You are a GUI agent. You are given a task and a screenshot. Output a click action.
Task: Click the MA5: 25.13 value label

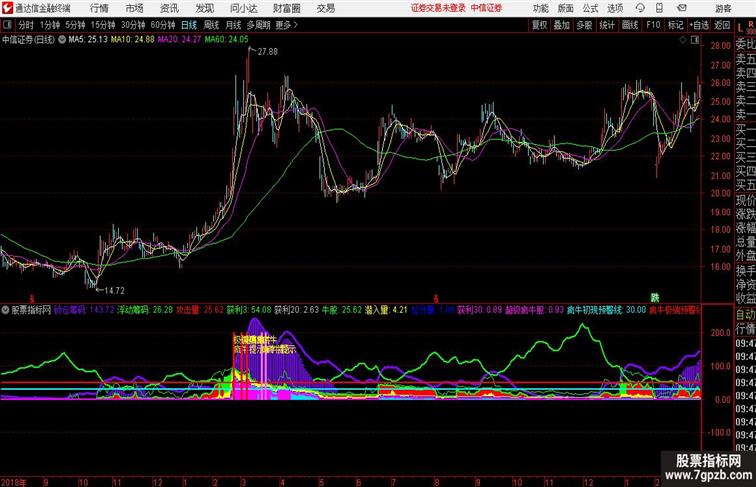(88, 40)
